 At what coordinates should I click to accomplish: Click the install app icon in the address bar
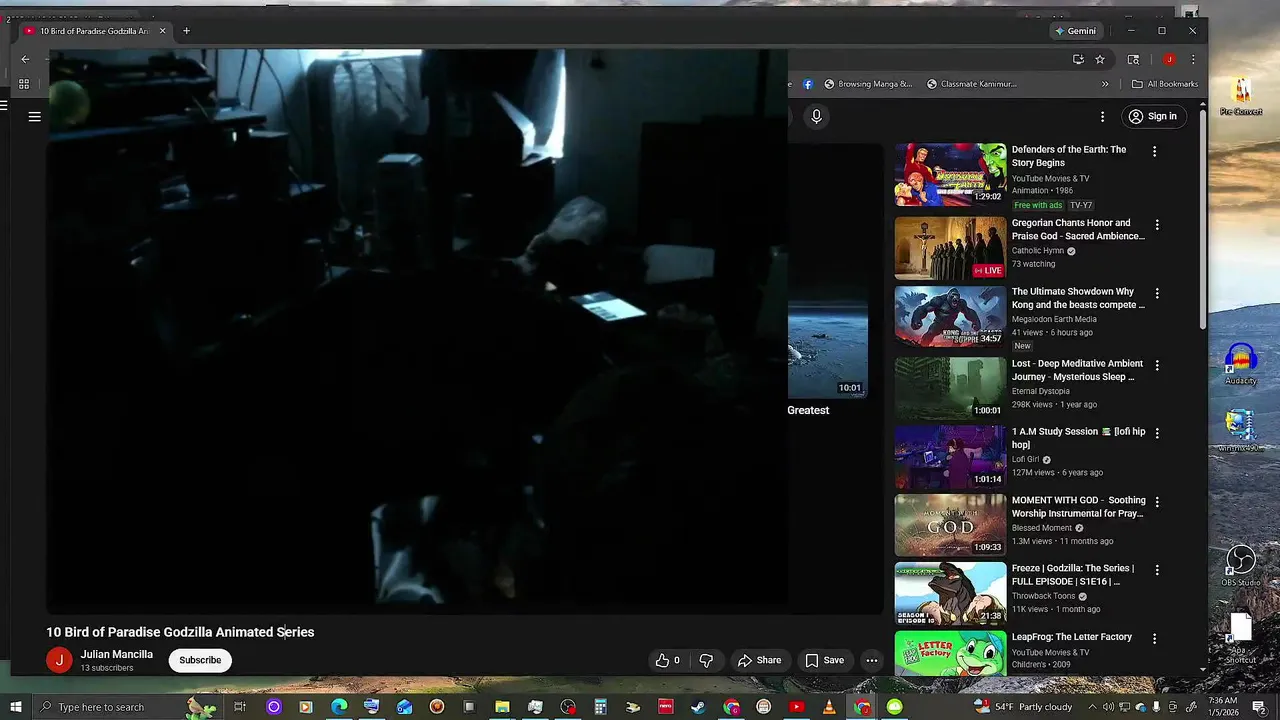[x=1078, y=59]
